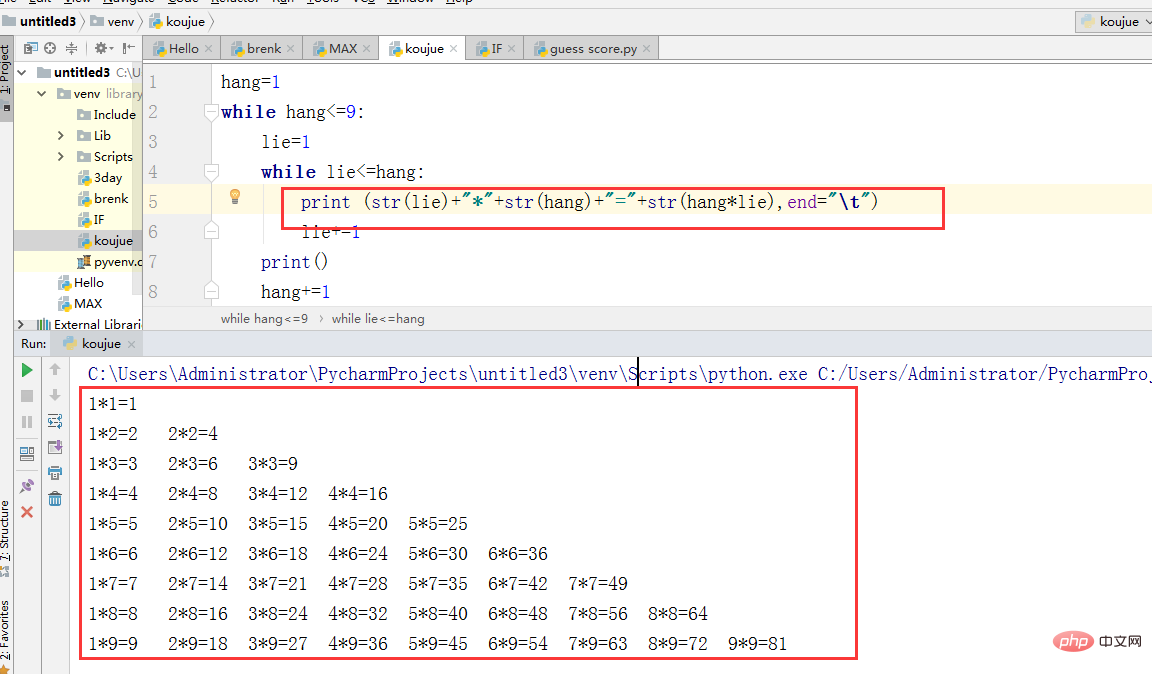
Task: Collapse all in Project tool window
Action: point(71,49)
